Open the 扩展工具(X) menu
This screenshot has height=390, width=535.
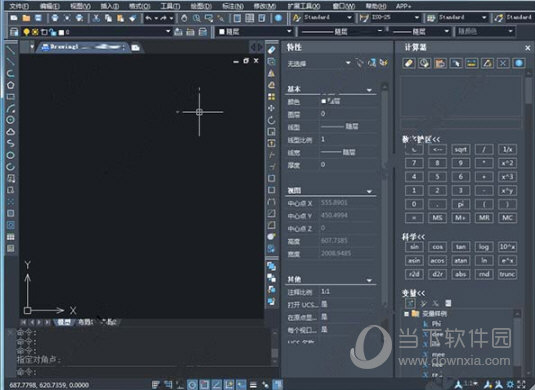(x=304, y=6)
